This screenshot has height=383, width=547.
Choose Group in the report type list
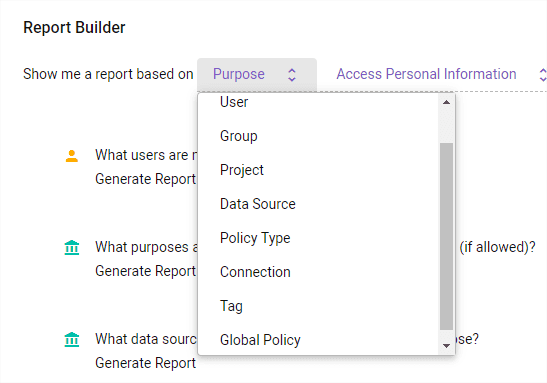coord(317,136)
